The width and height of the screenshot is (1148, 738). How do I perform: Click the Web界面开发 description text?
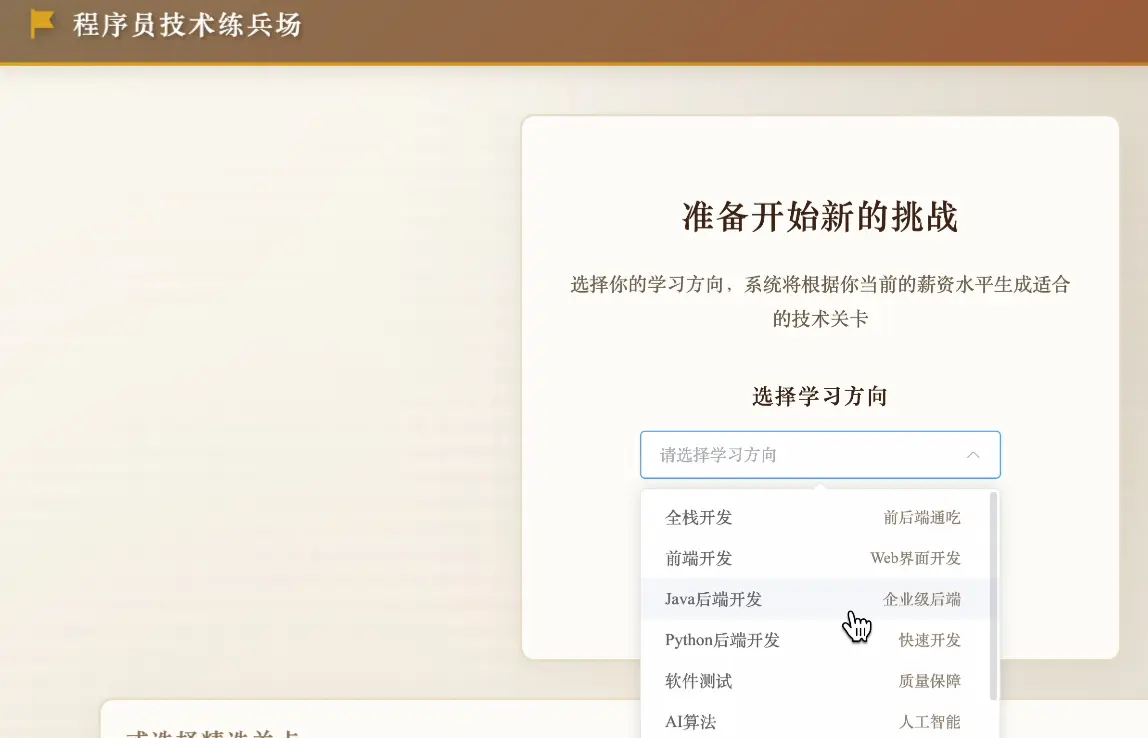(x=914, y=558)
